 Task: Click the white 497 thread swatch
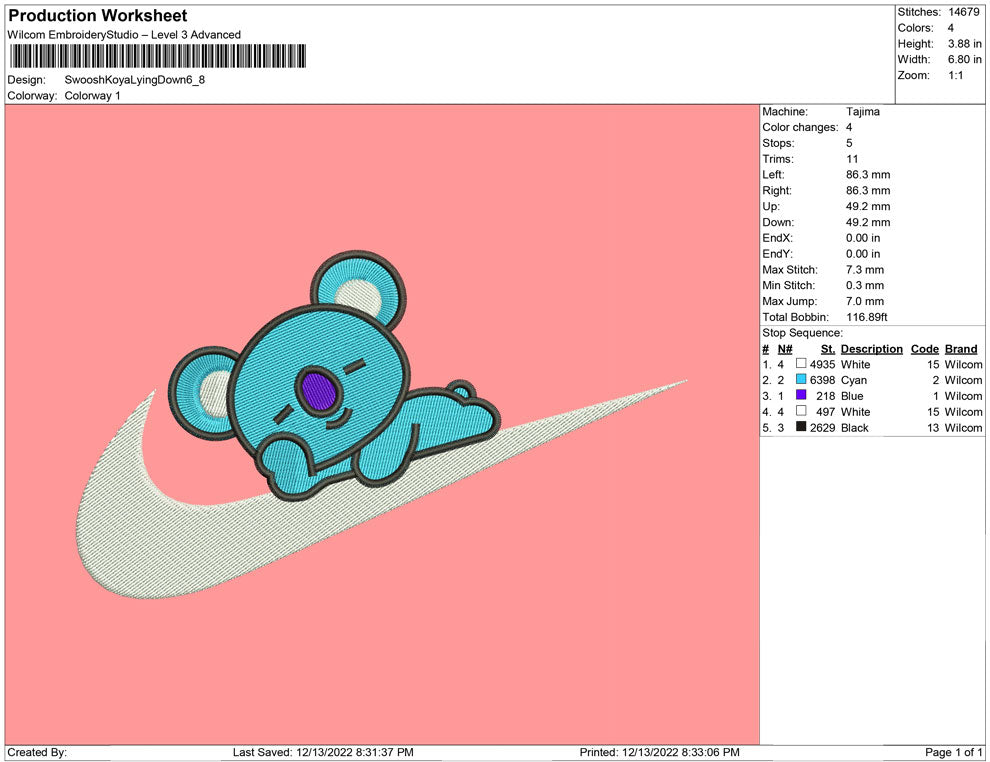[801, 412]
